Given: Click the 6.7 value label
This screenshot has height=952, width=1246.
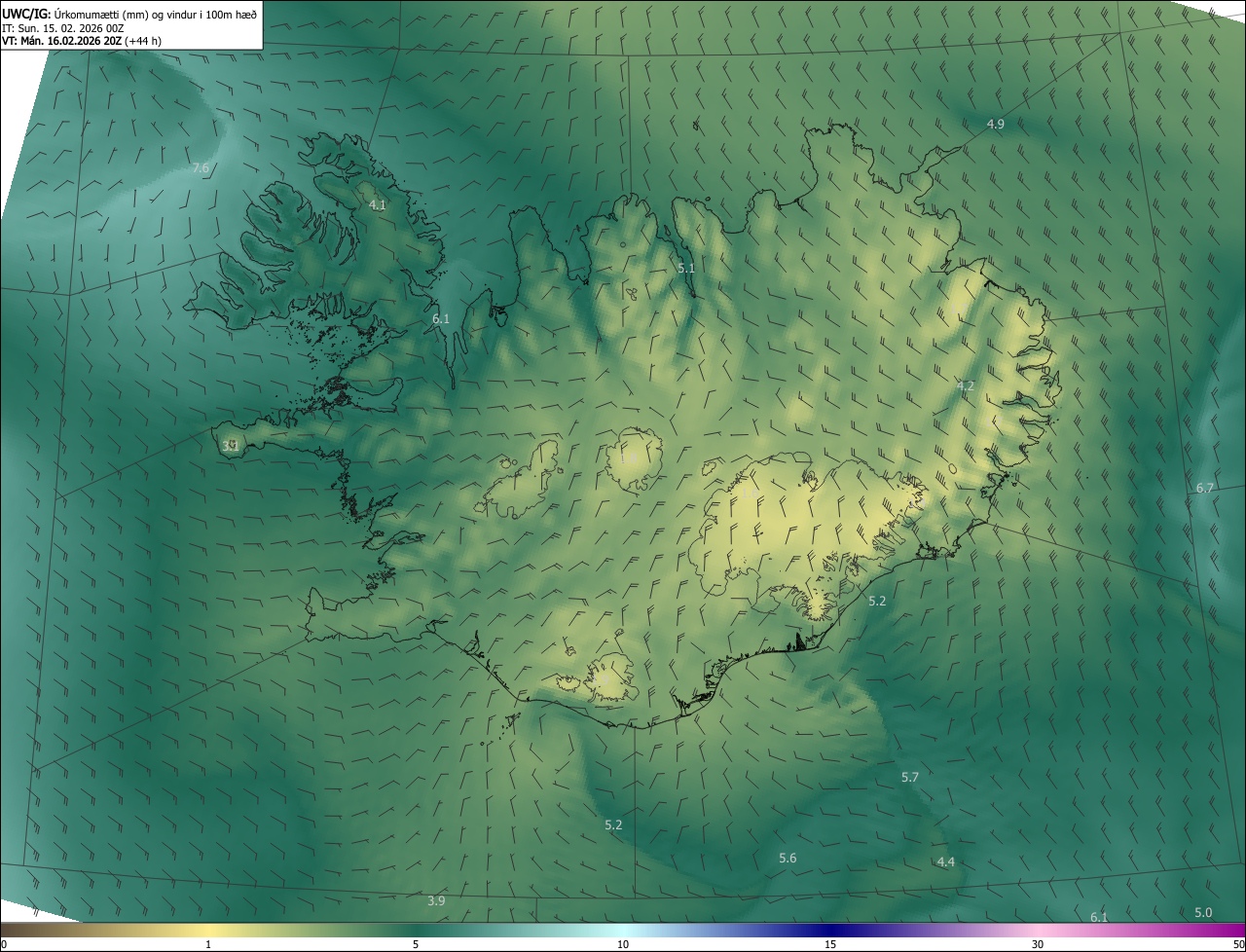Looking at the screenshot, I should tap(1204, 488).
